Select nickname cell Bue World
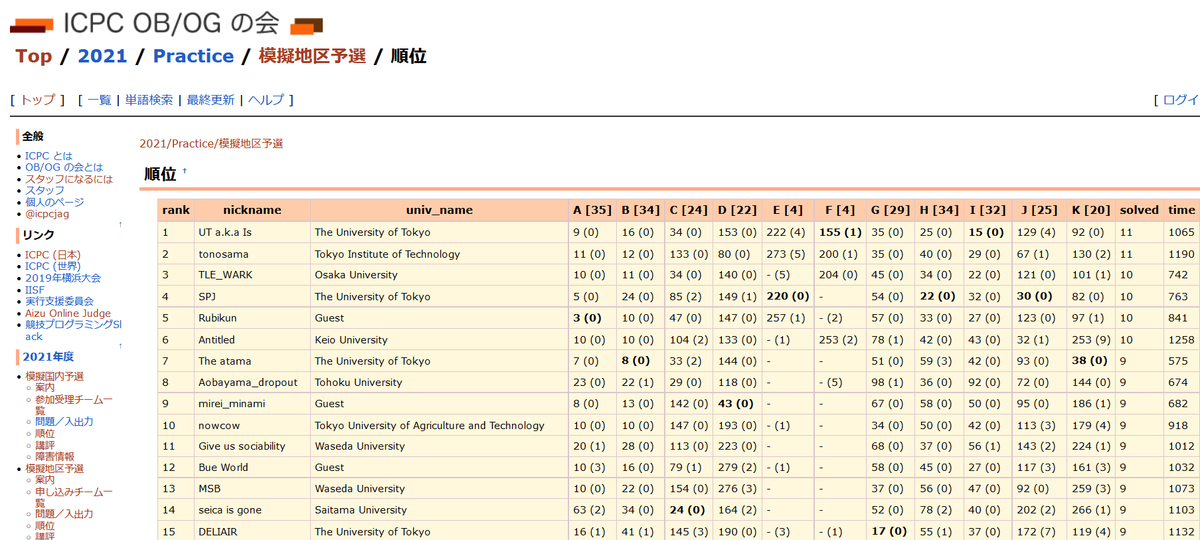 click(x=252, y=468)
